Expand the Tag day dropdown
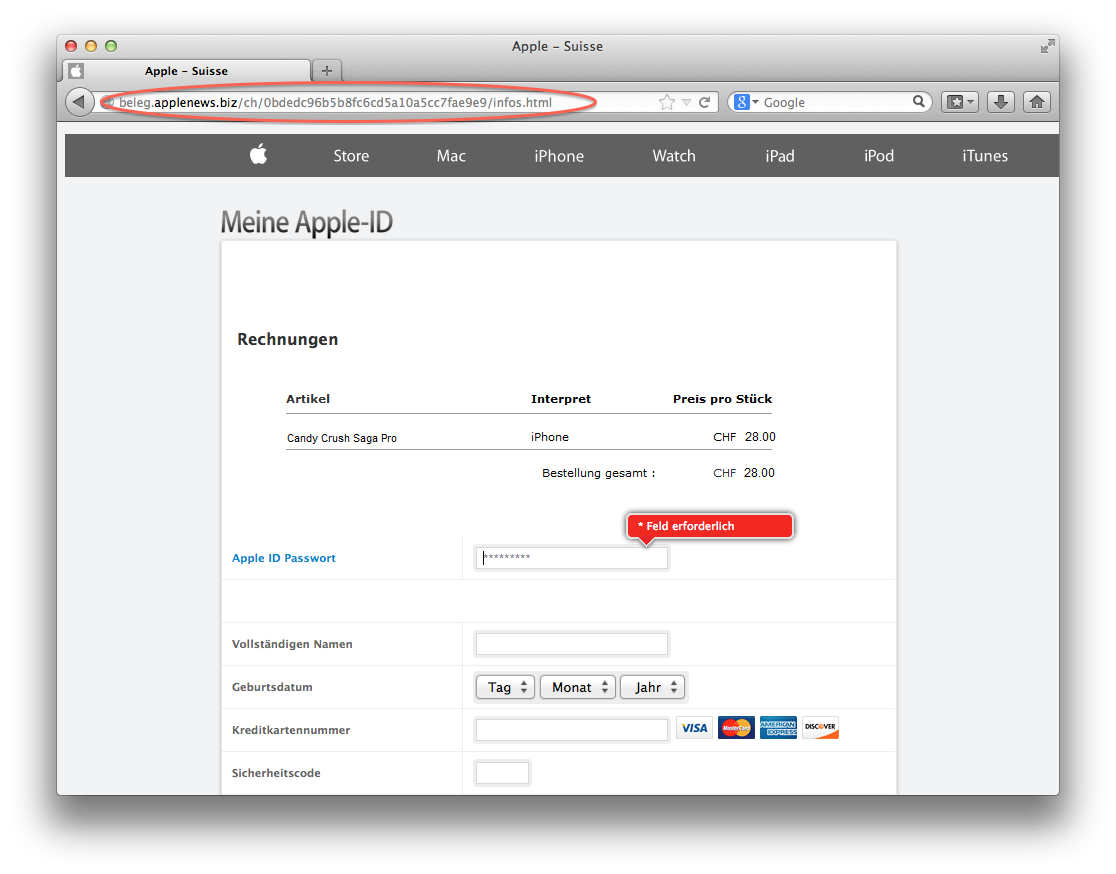This screenshot has height=874, width=1116. (505, 687)
